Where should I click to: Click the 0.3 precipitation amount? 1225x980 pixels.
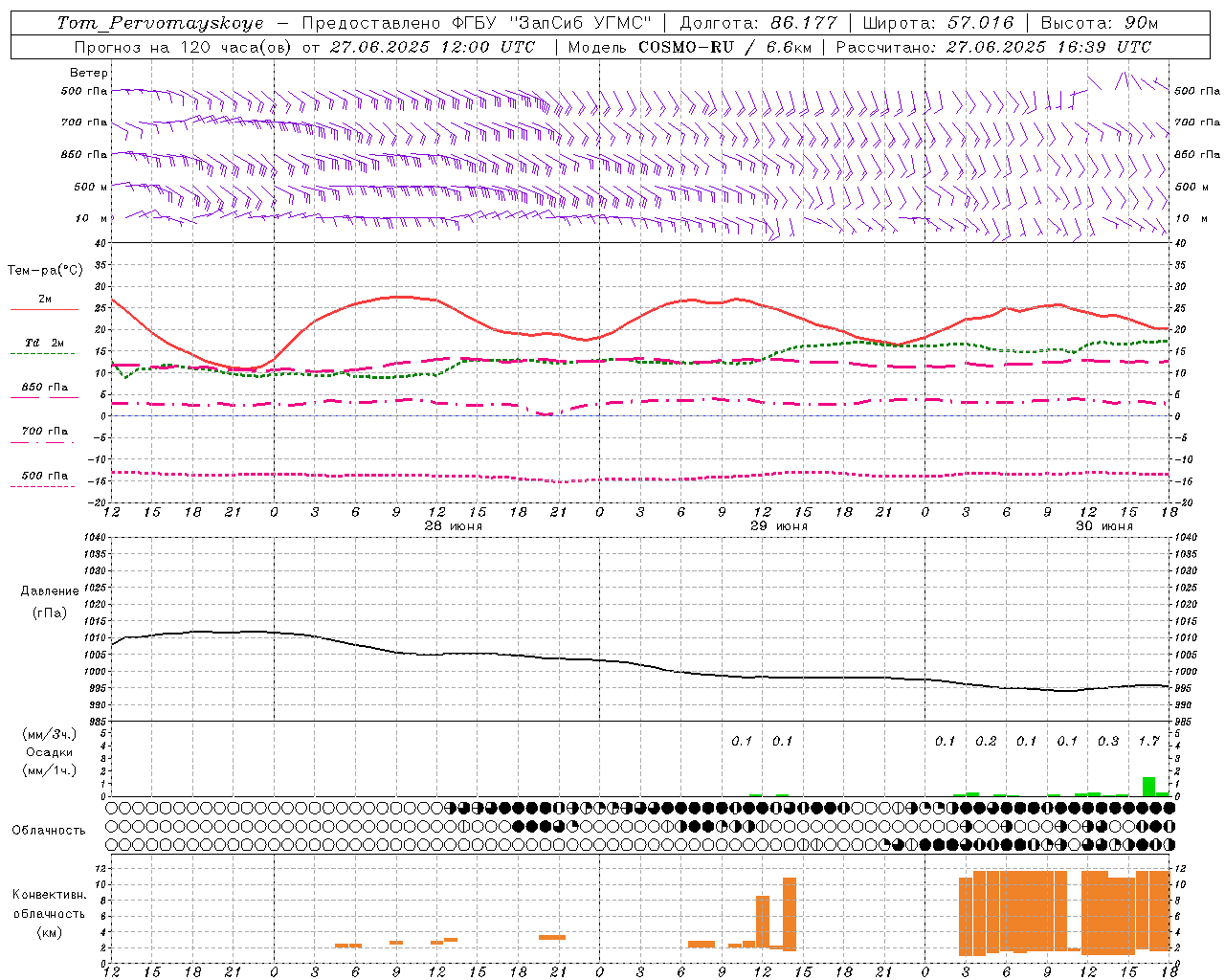1108,741
